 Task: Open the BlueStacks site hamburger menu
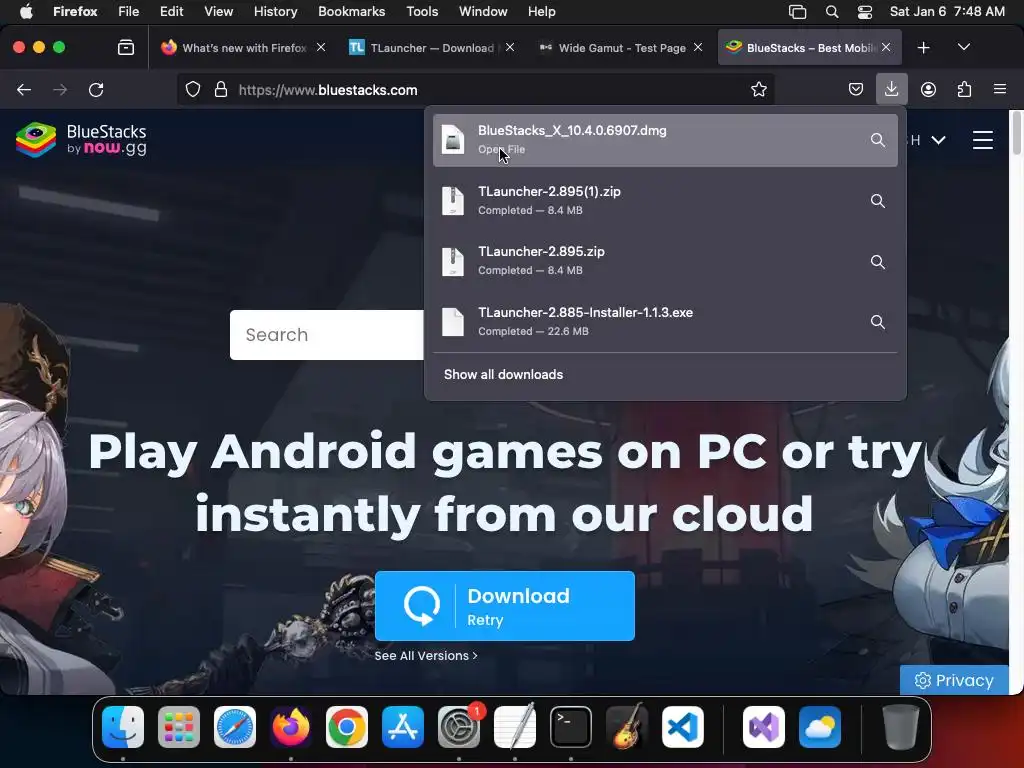[x=983, y=140]
